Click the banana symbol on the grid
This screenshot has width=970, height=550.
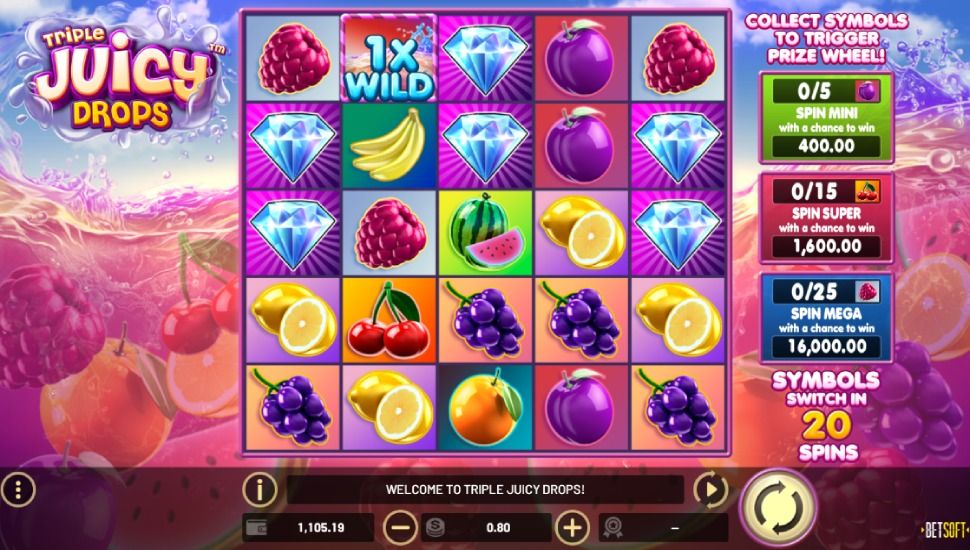click(x=389, y=146)
